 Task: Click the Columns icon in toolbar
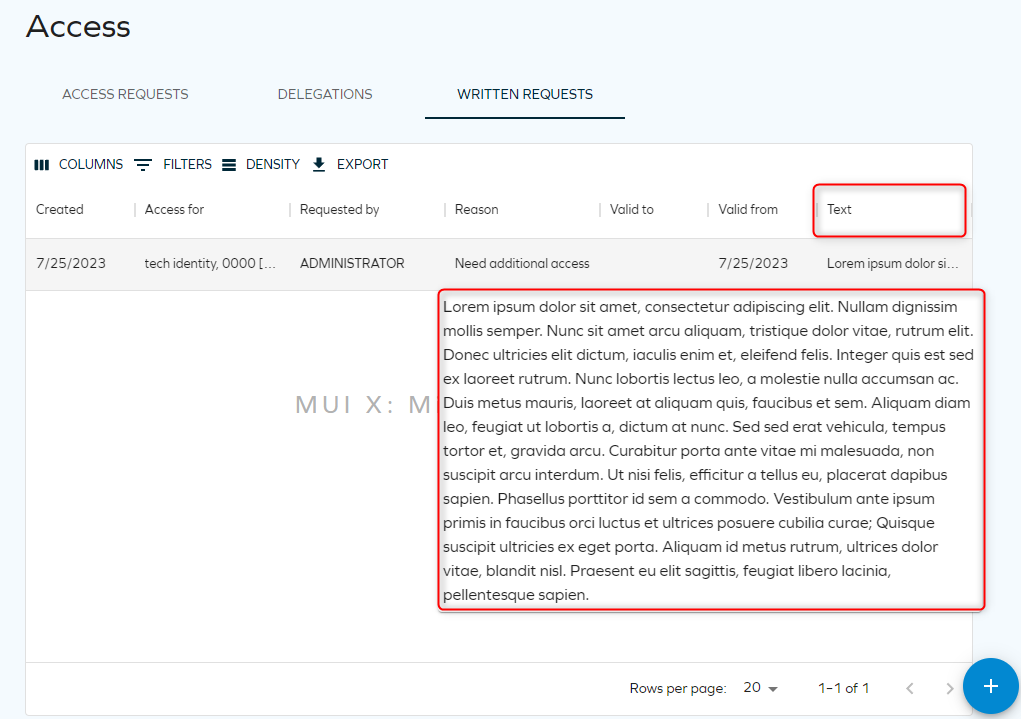[42, 165]
